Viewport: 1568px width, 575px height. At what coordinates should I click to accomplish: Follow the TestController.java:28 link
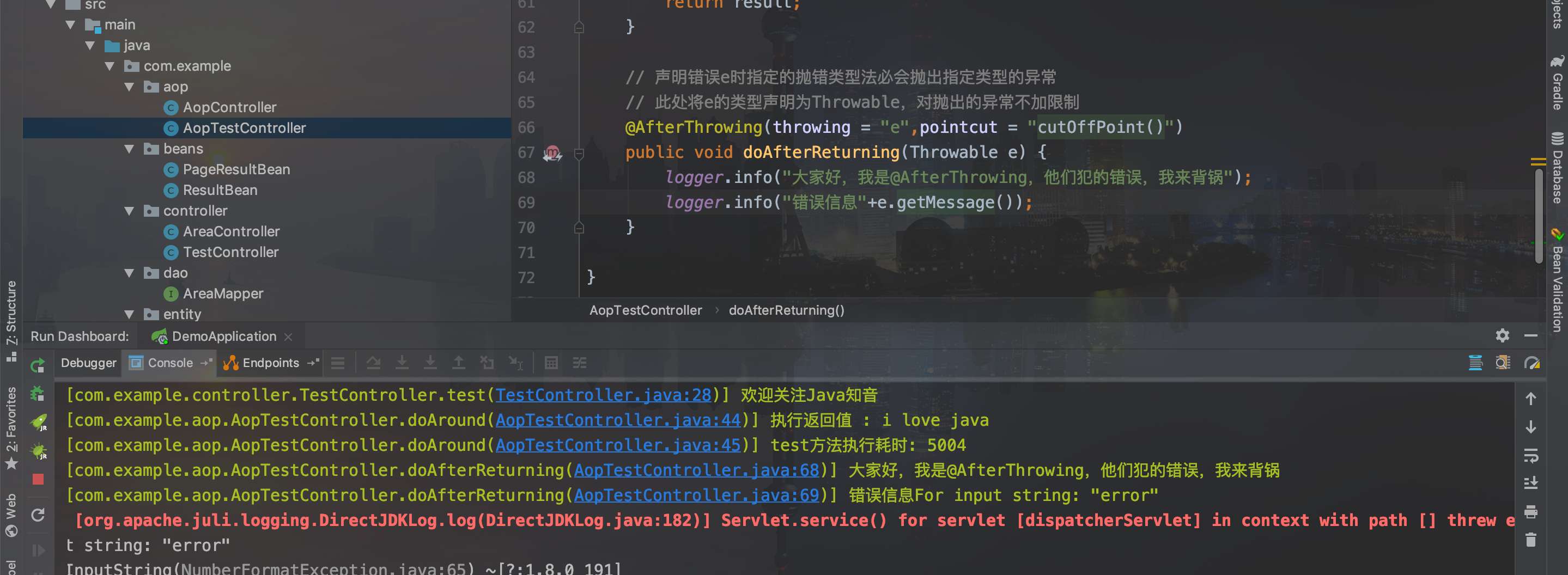point(604,395)
